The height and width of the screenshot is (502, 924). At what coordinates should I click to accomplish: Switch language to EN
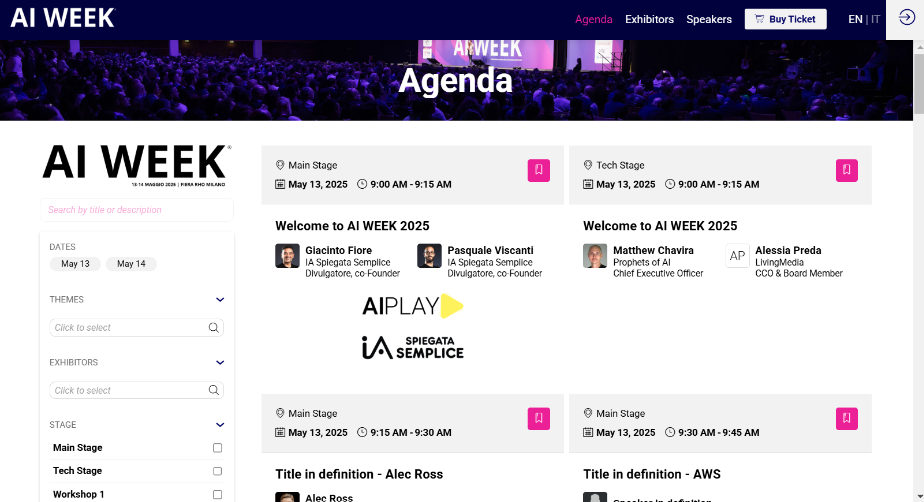click(x=855, y=19)
